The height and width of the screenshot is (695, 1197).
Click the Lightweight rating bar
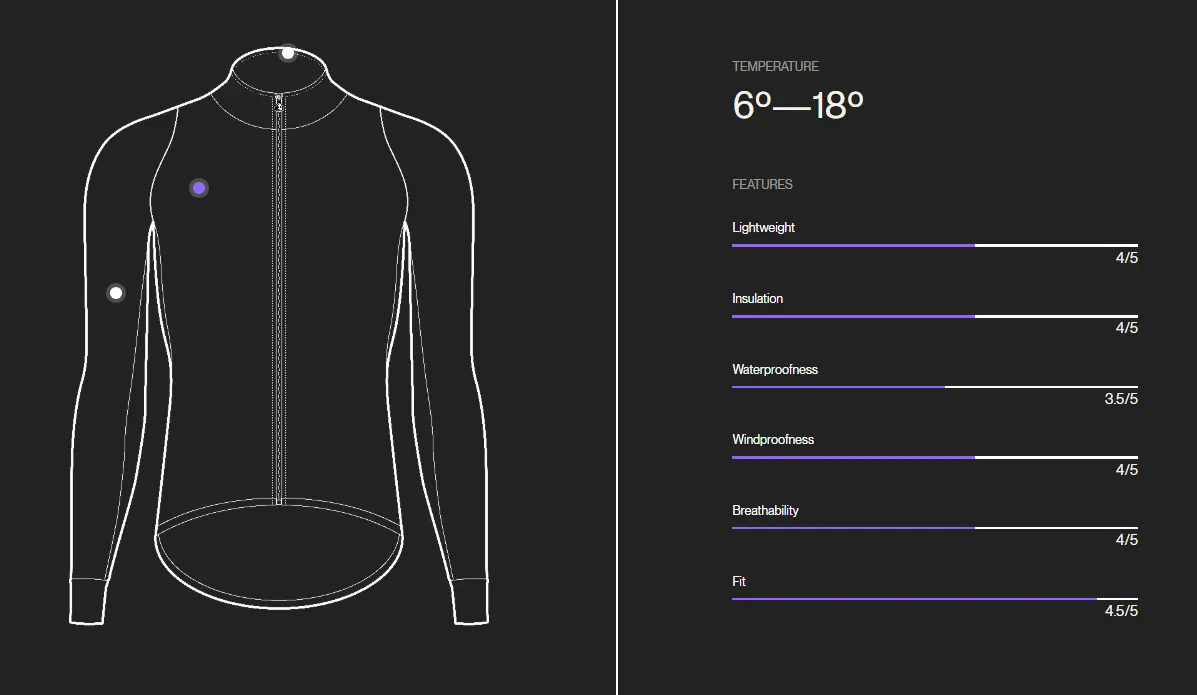click(x=934, y=245)
